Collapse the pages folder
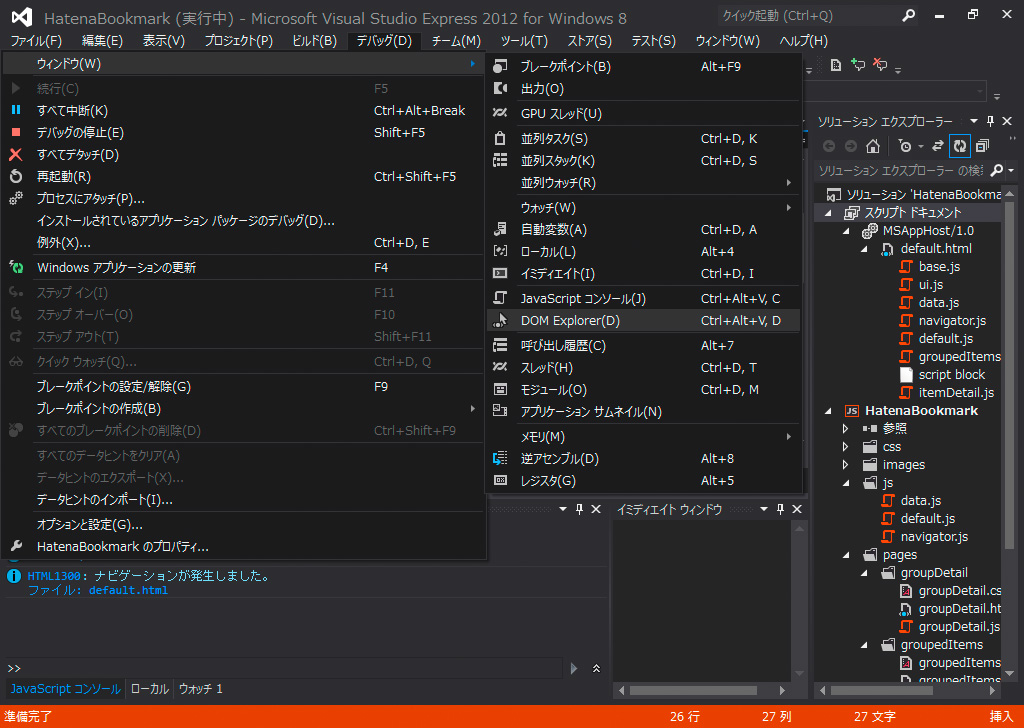Image resolution: width=1024 pixels, height=728 pixels. coord(846,555)
